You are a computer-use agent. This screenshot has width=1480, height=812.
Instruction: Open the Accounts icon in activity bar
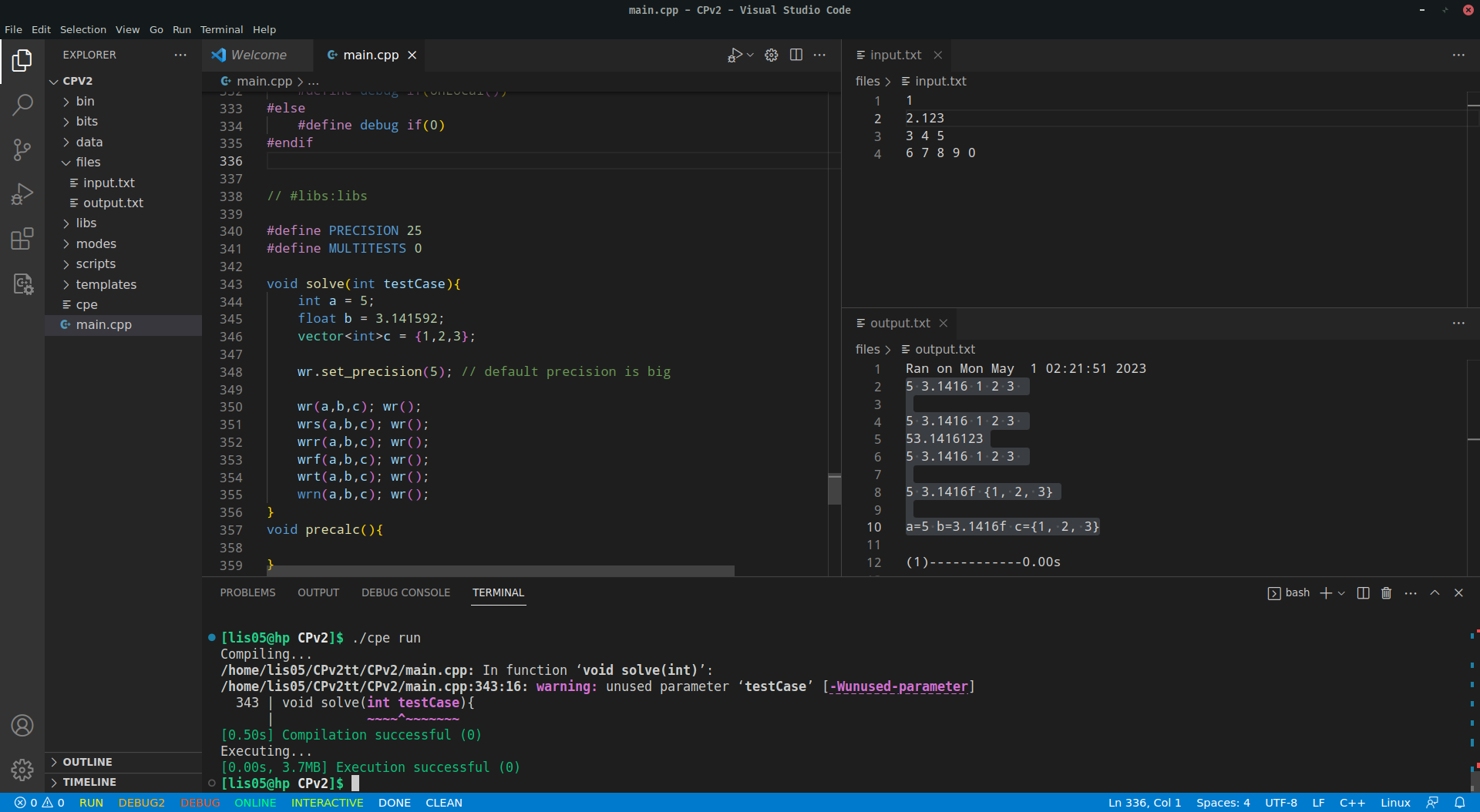[x=22, y=725]
